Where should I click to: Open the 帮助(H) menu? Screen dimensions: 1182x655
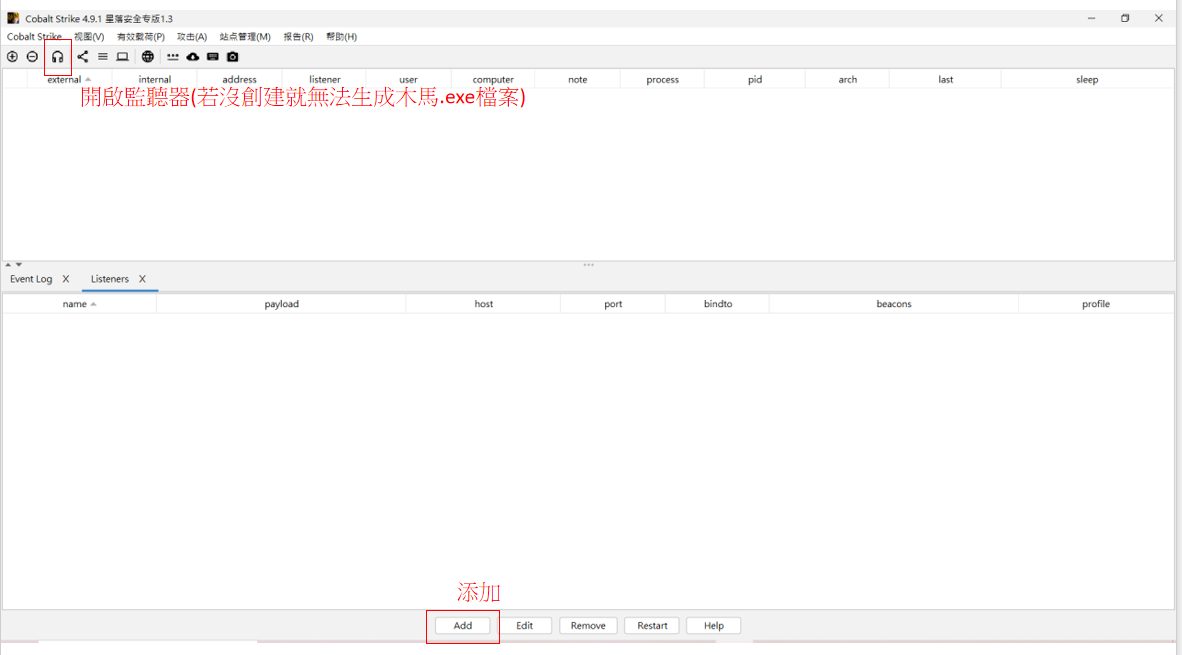(341, 36)
